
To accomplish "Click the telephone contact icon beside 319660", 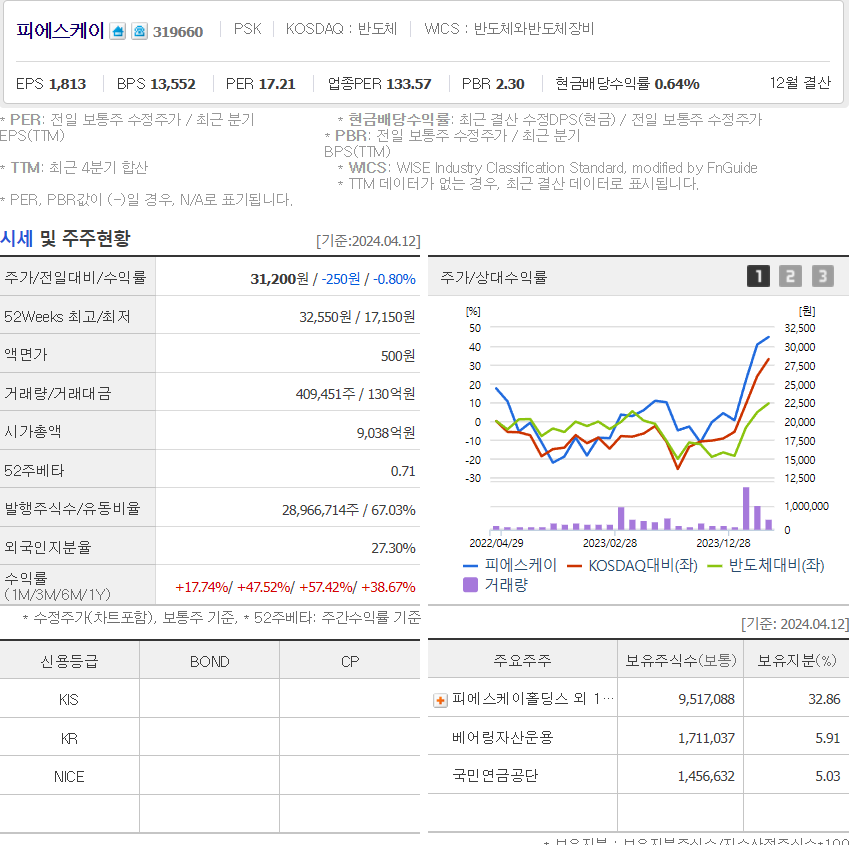I will click(x=139, y=31).
